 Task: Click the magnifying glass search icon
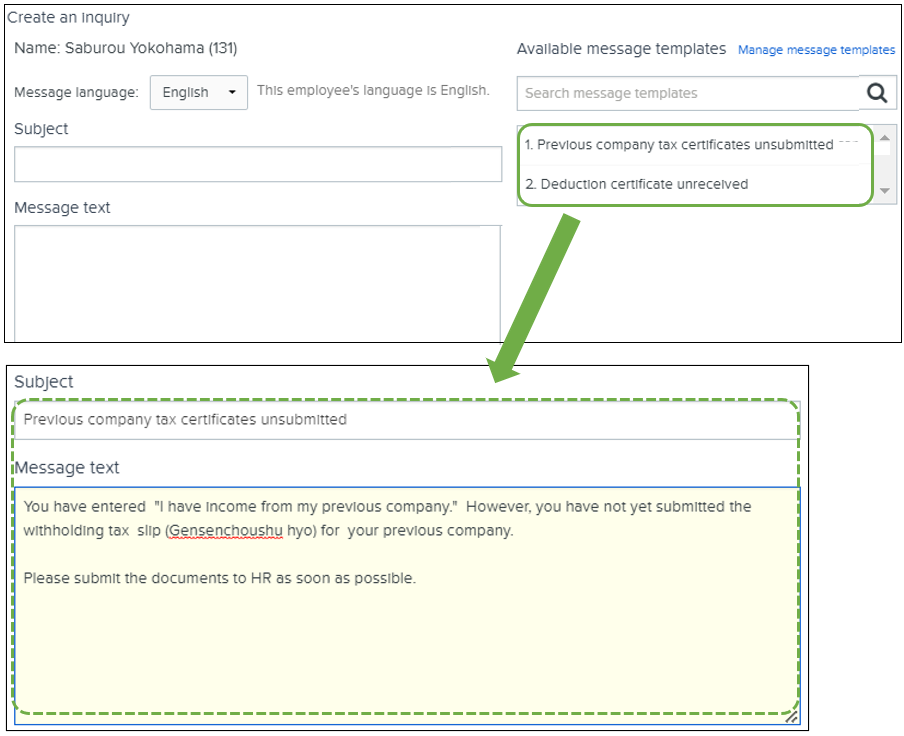point(877,93)
